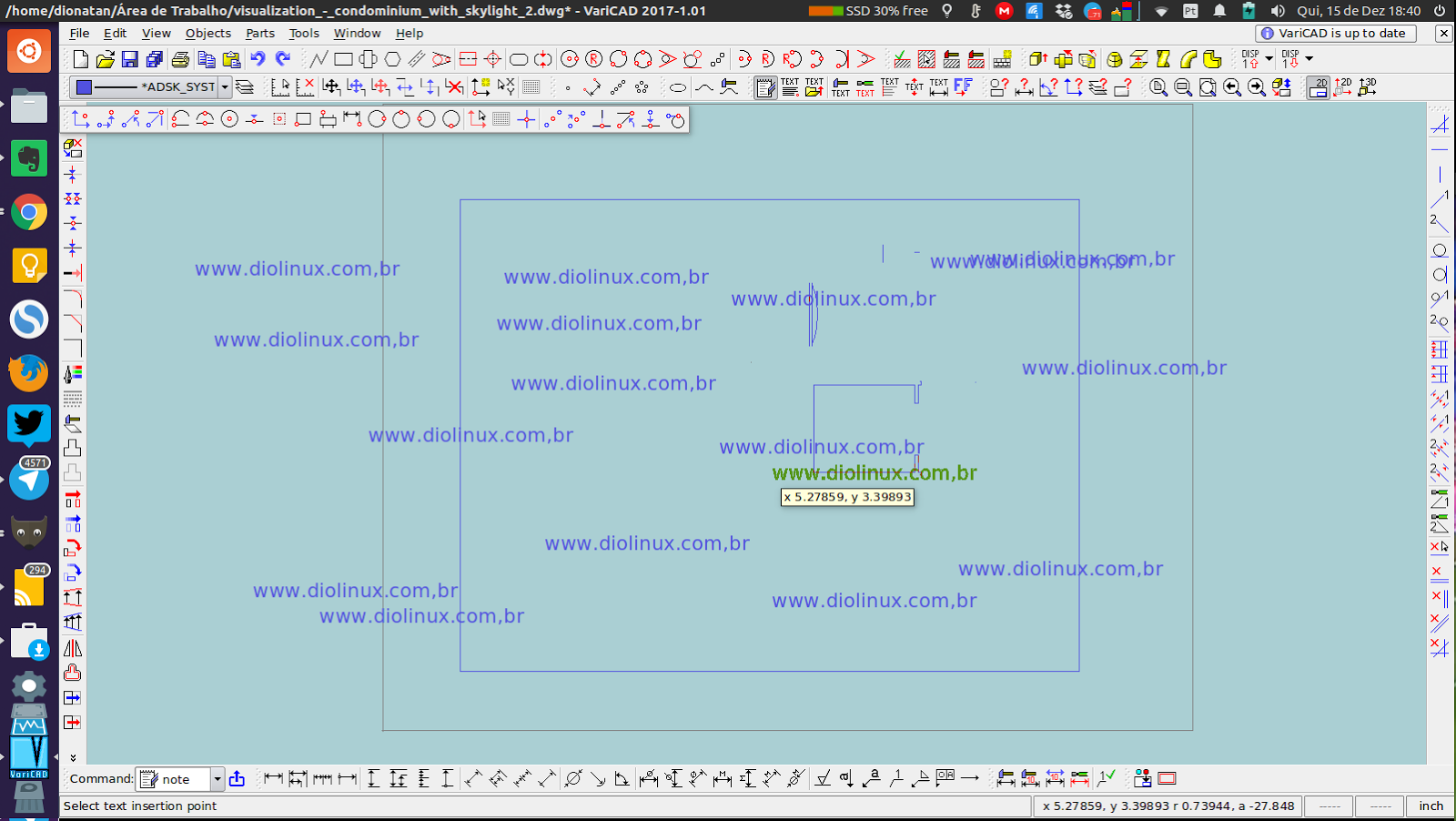Select the hatch pattern tool
Viewport: 1456px width, 821px height.
click(926, 59)
